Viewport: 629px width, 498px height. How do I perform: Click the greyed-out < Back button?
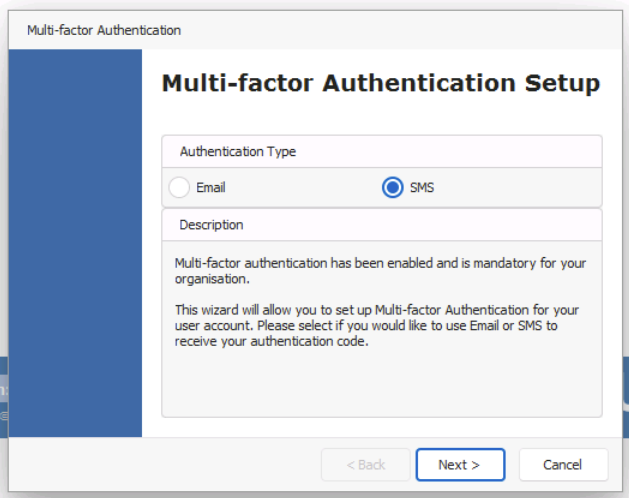[x=365, y=465]
